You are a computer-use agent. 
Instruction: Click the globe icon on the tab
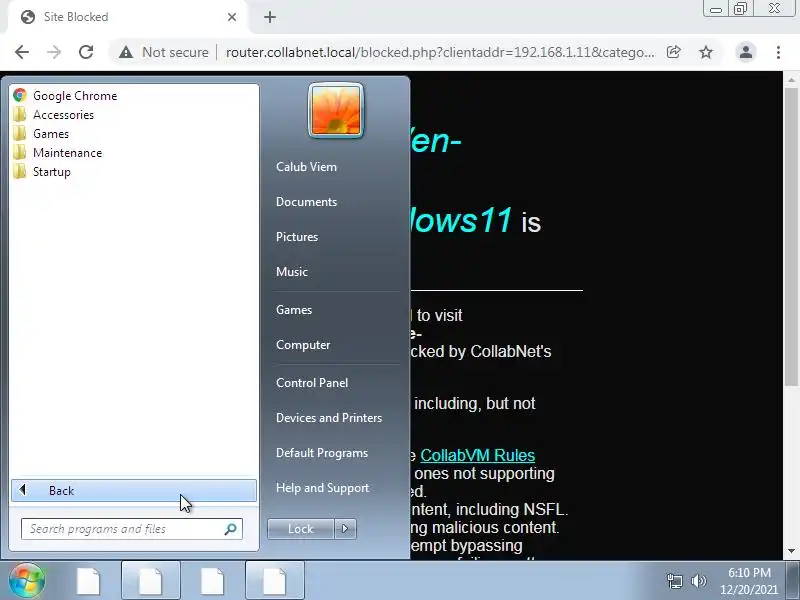(x=28, y=17)
